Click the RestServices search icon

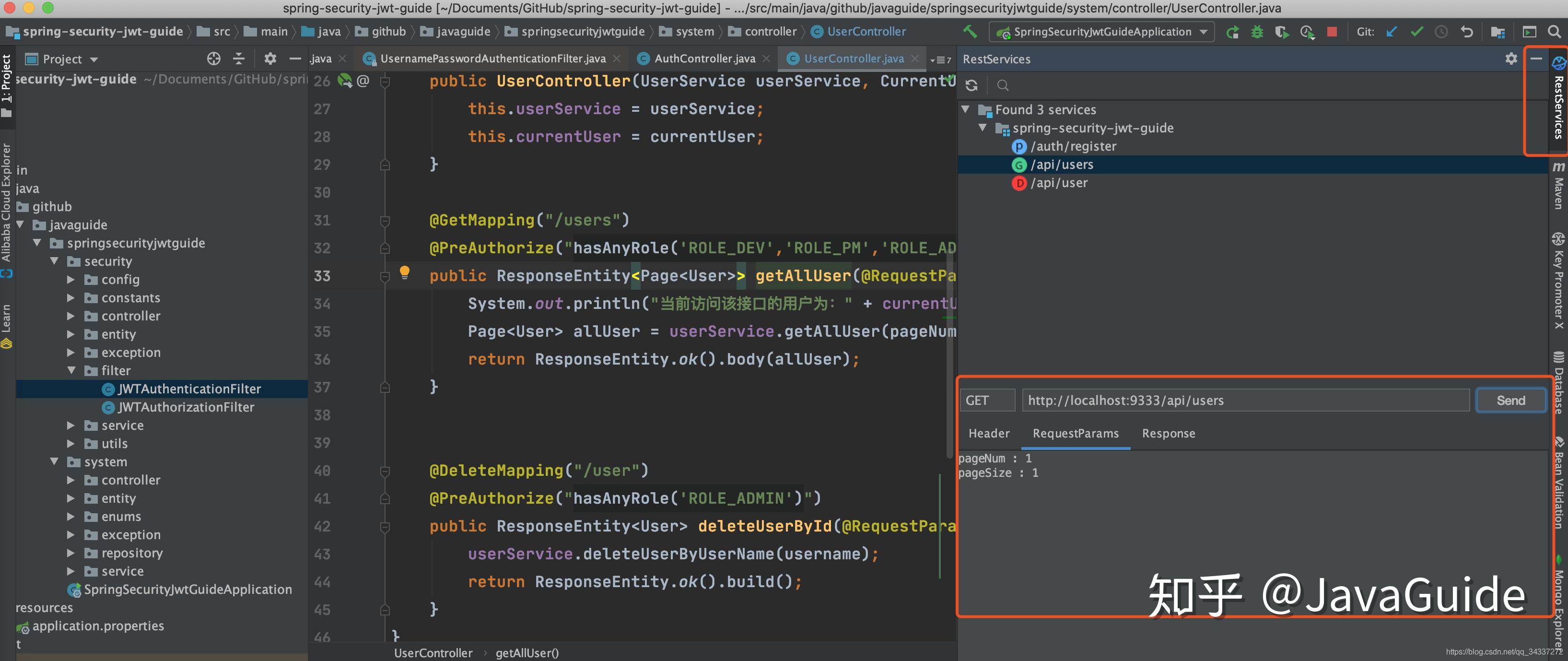1003,85
